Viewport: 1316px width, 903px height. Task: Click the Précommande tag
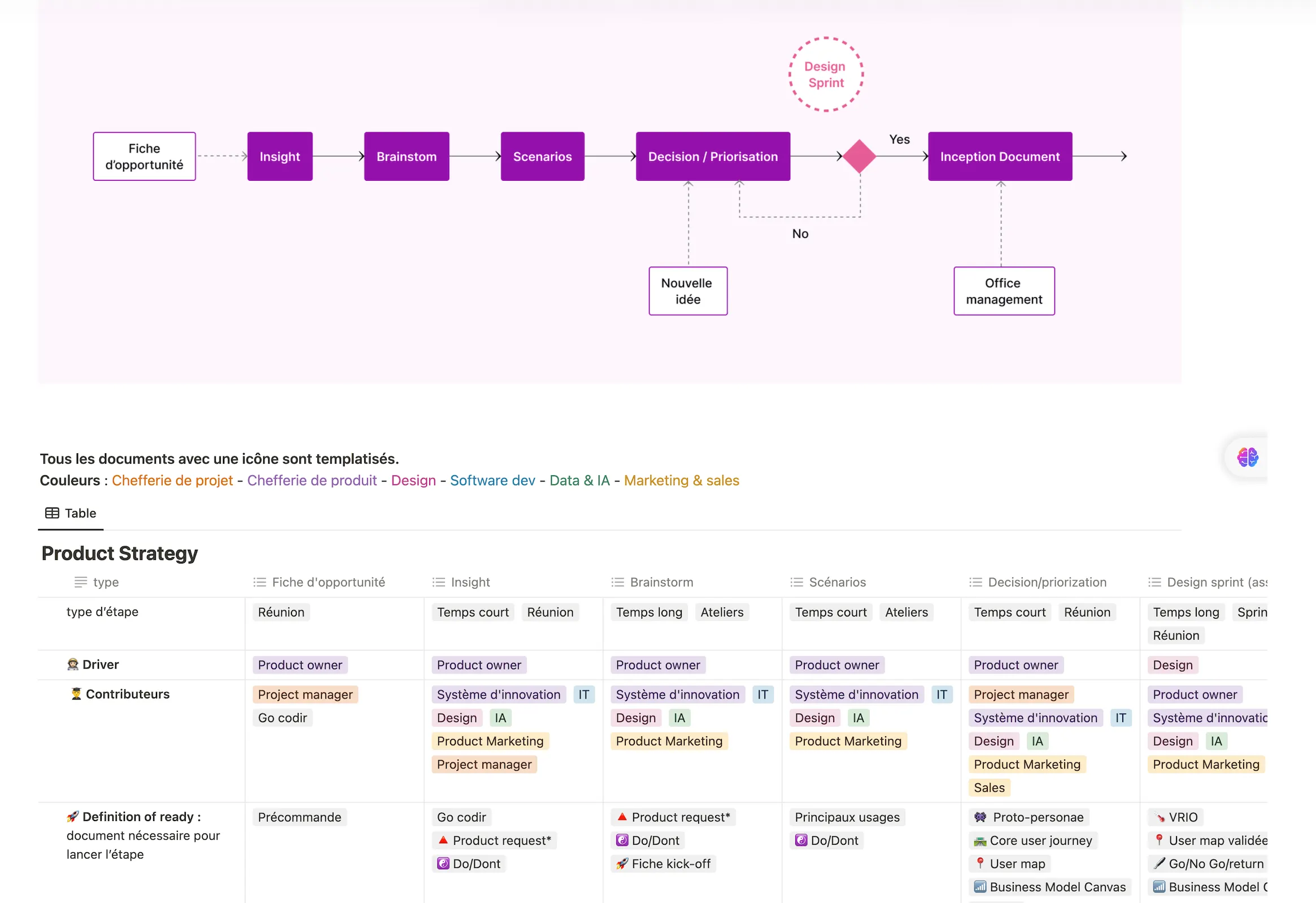(299, 817)
